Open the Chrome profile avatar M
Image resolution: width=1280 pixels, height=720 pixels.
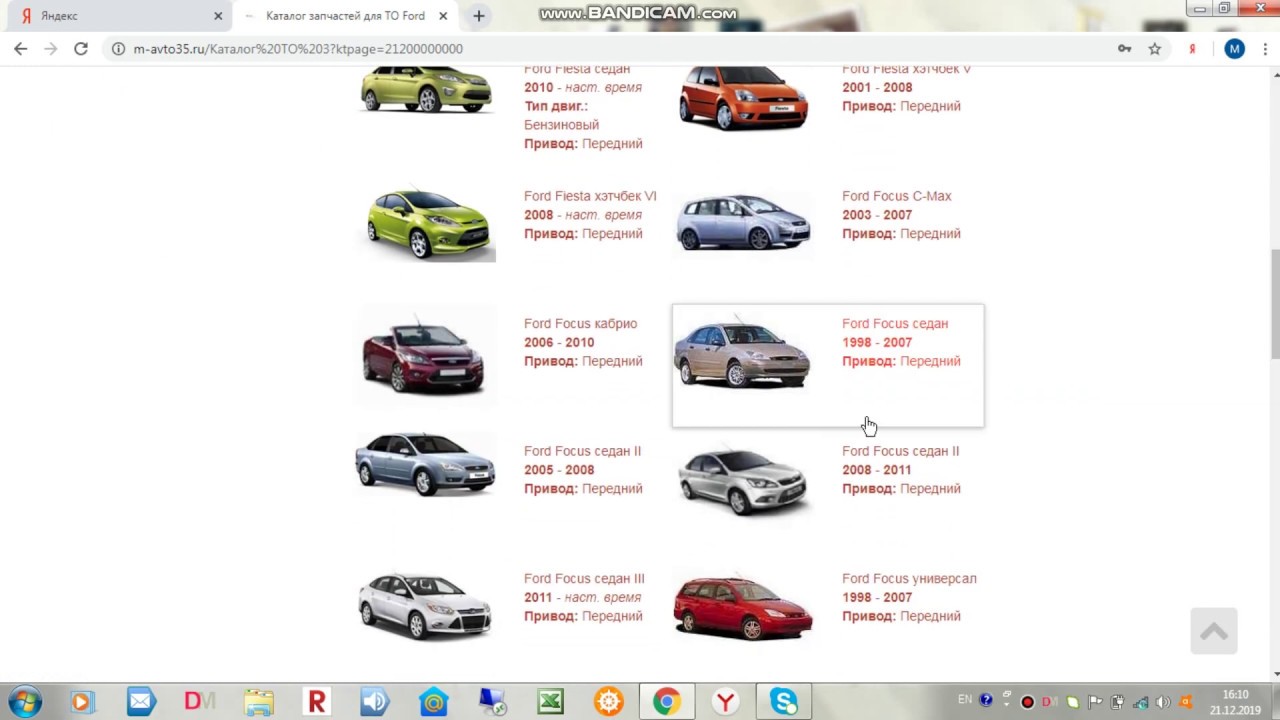(x=1235, y=48)
